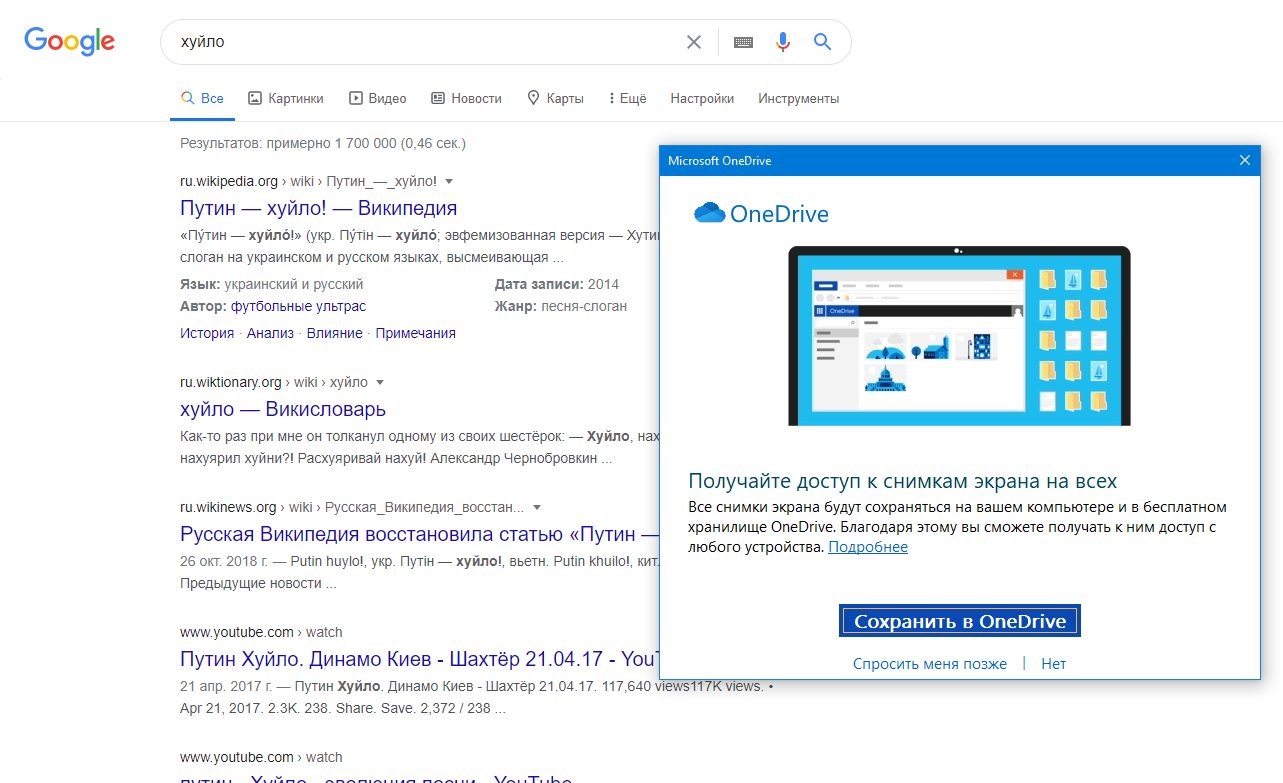1283x783 pixels.
Task: Open the Путин — Википедия result title
Action: (x=318, y=208)
